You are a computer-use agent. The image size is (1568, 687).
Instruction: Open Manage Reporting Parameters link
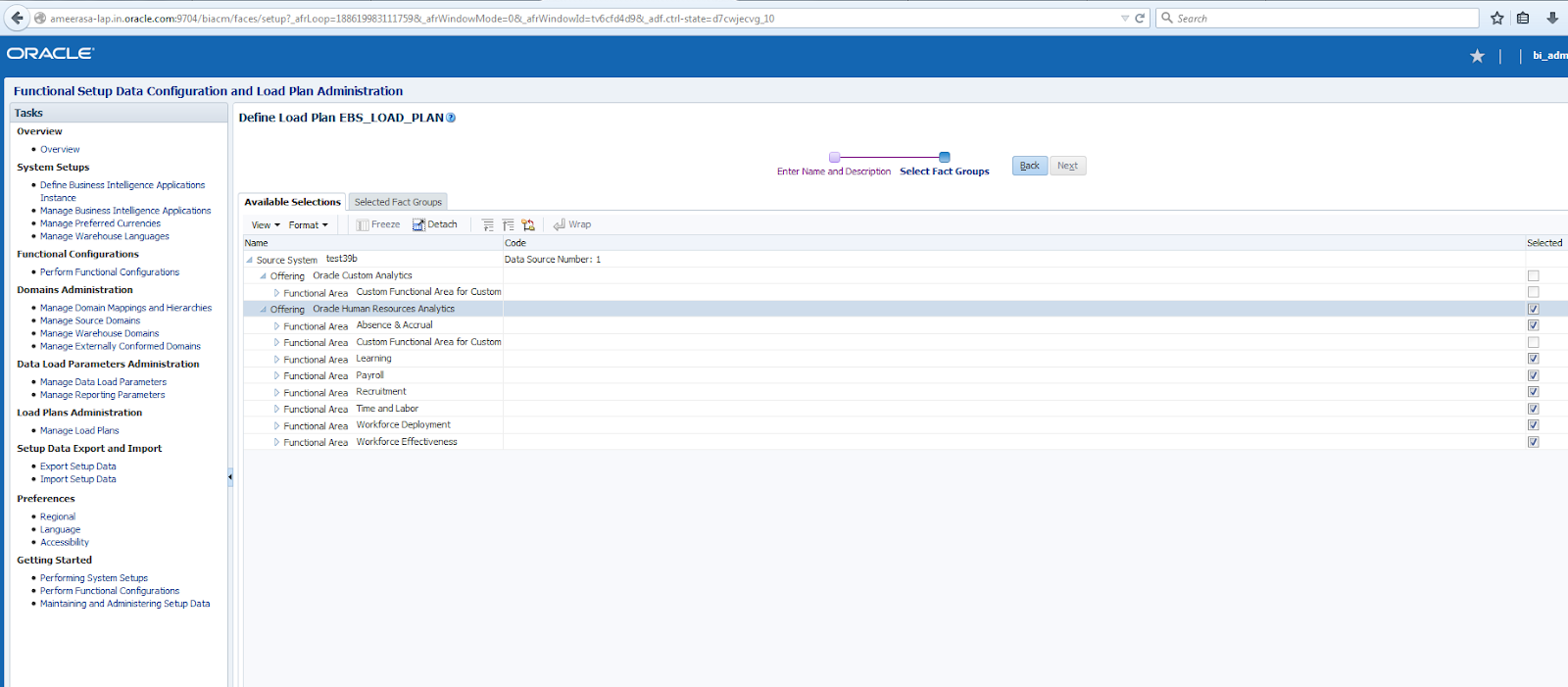click(x=103, y=395)
